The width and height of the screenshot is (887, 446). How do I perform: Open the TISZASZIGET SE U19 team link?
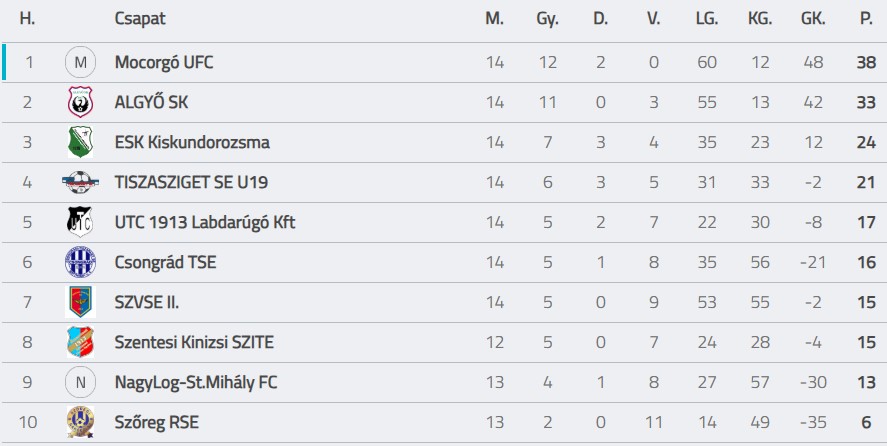pyautogui.click(x=191, y=183)
